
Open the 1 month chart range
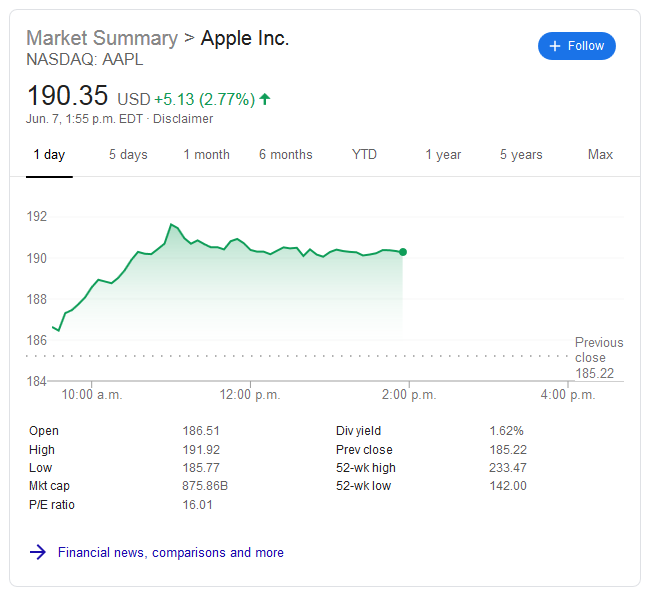point(206,155)
